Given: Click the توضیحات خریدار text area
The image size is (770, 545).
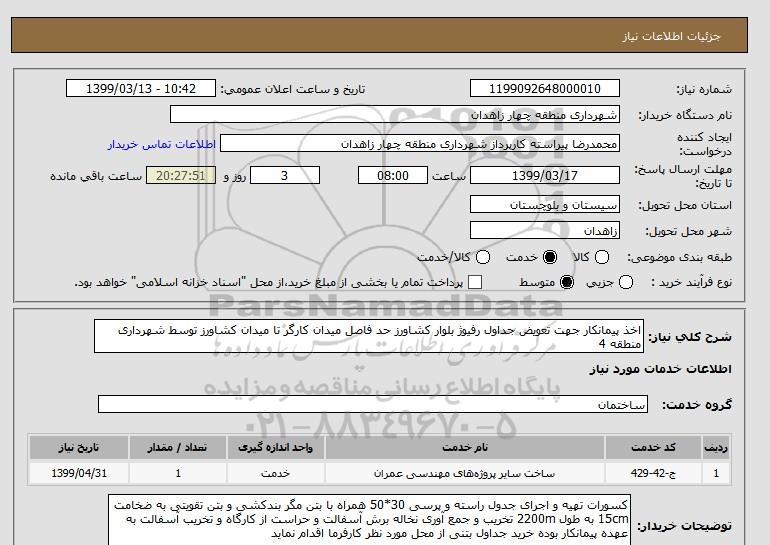Looking at the screenshot, I should pyautogui.click(x=369, y=519).
